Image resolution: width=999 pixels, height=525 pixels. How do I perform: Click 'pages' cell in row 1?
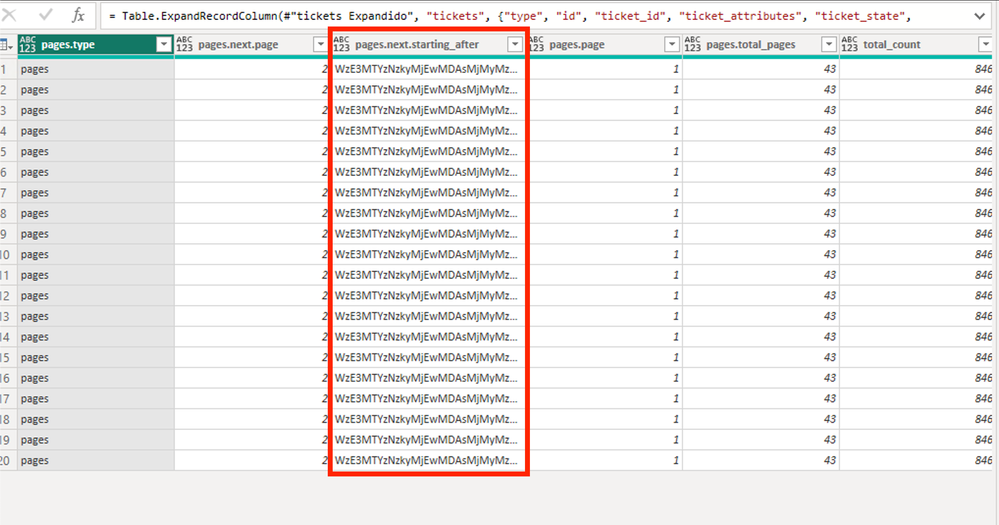96,69
